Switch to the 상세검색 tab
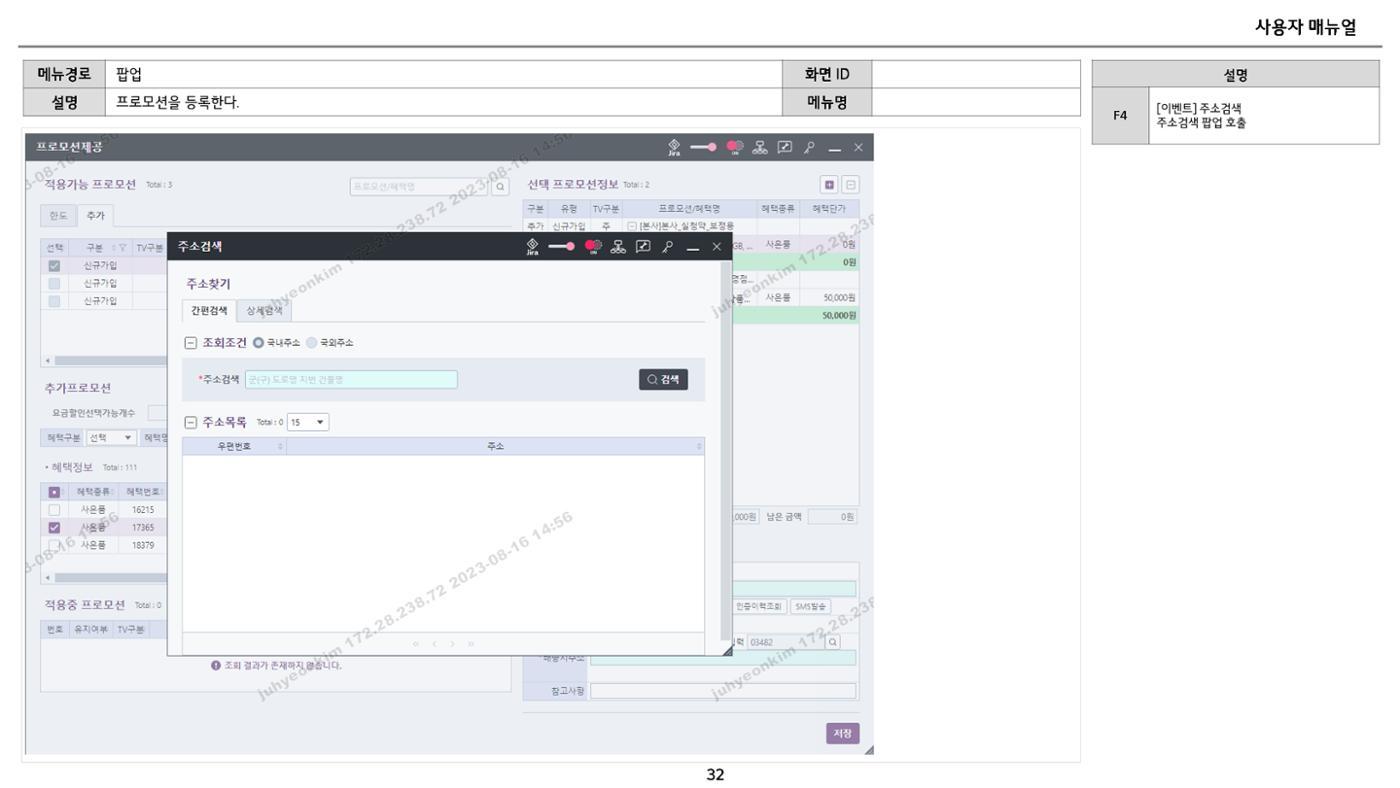The width and height of the screenshot is (1400, 788). 265,311
